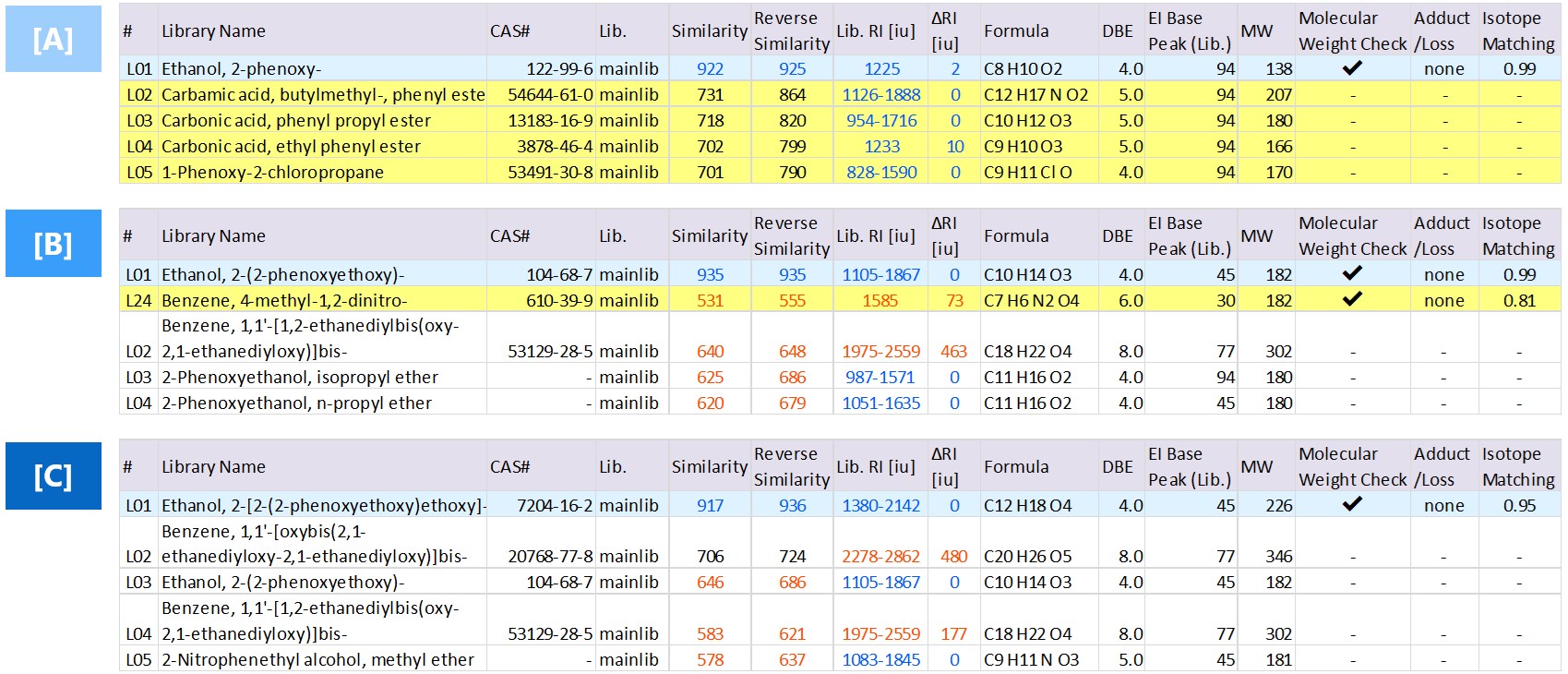The width and height of the screenshot is (1568, 674).
Task: Click formula C12 H17 N O2 cell
Action: (1035, 94)
